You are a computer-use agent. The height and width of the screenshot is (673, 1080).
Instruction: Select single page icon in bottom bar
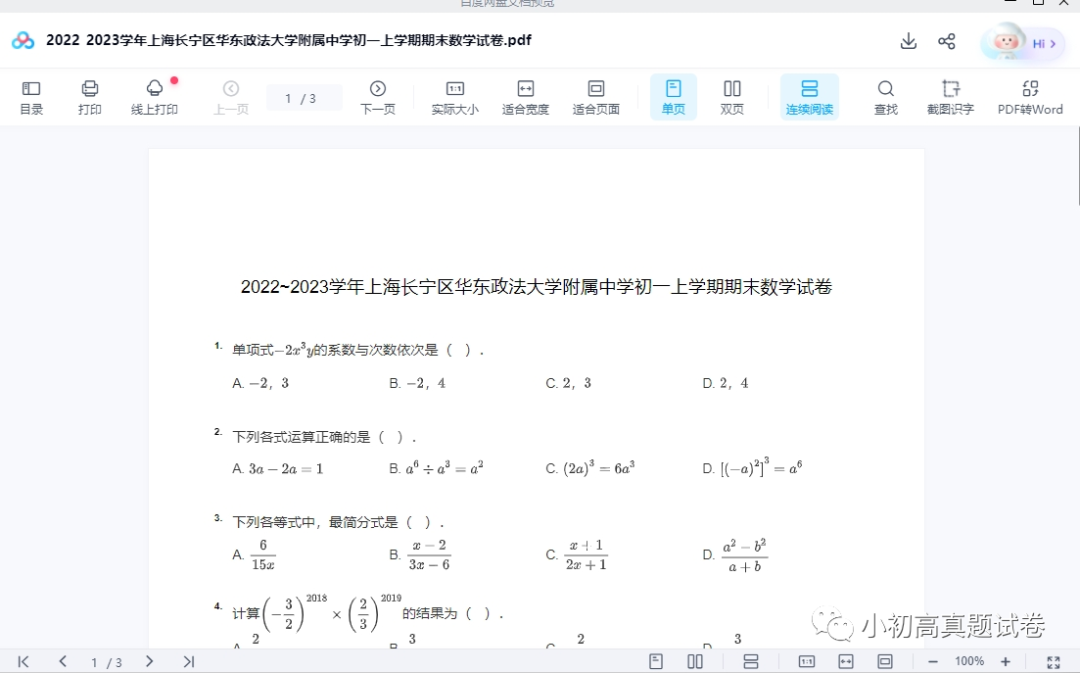656,661
